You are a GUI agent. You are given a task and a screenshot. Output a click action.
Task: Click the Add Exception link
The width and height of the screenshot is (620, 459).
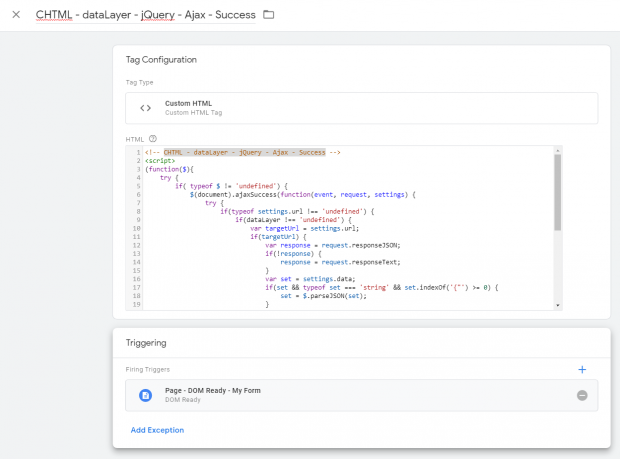pyautogui.click(x=157, y=430)
